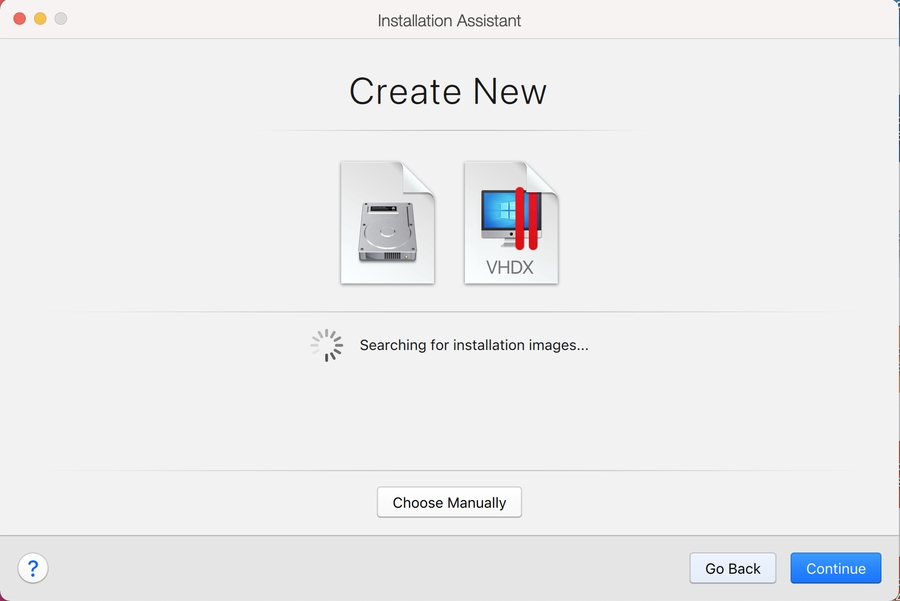
Task: Click the VHDX virtual disk file icon
Action: pos(510,222)
